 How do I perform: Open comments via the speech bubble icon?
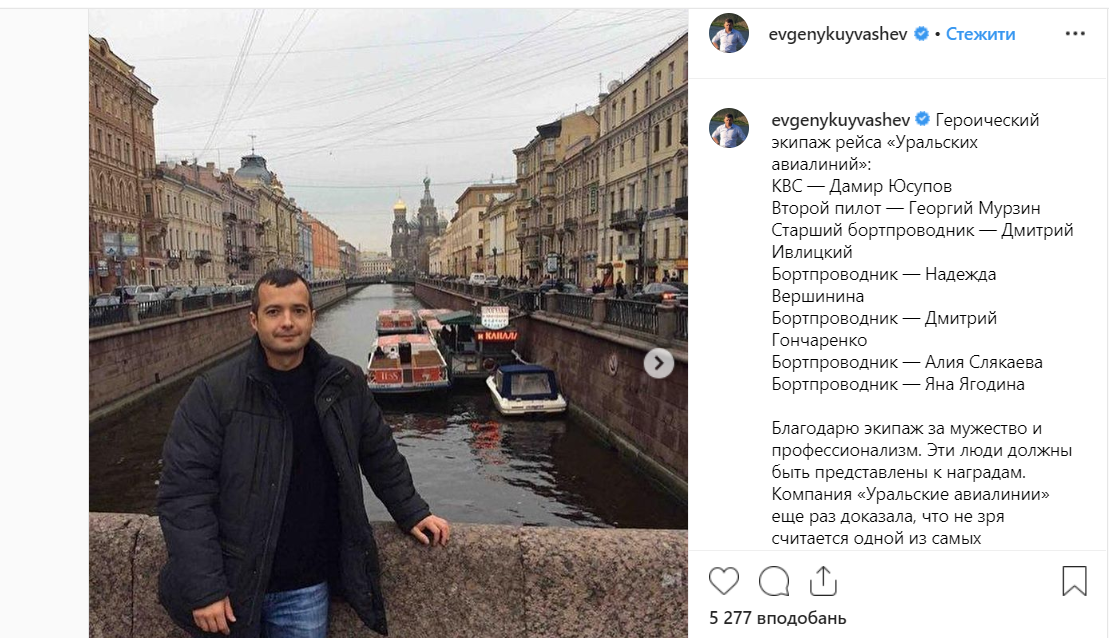click(x=774, y=581)
